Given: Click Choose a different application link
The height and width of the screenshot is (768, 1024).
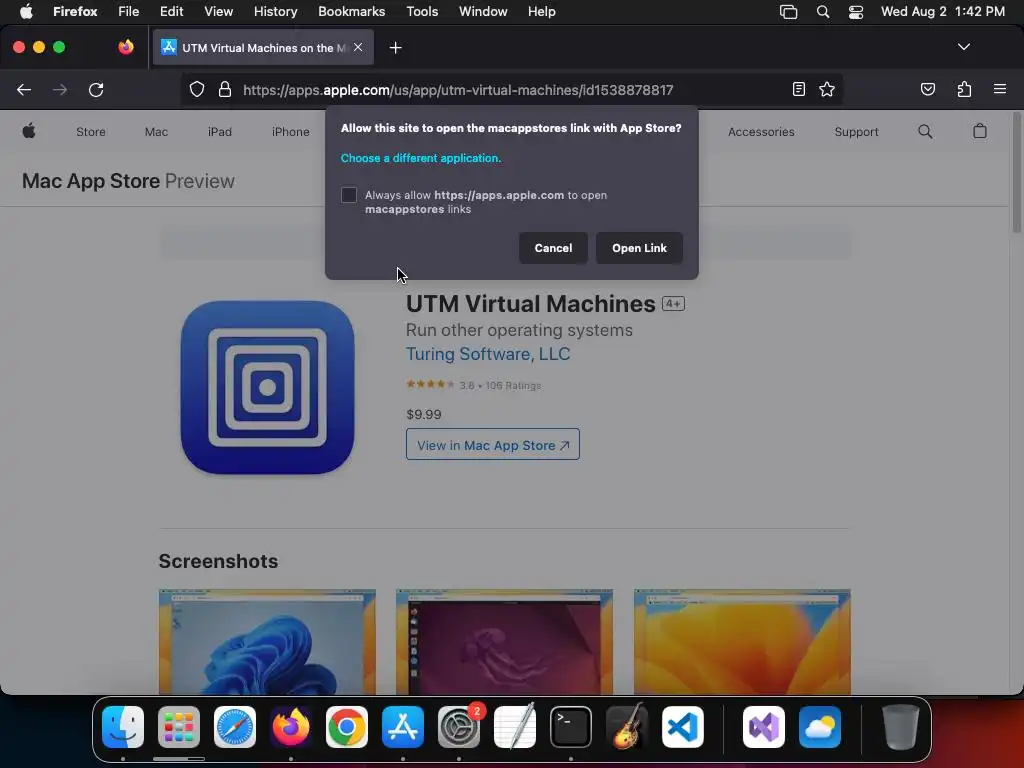Looking at the screenshot, I should point(421,158).
